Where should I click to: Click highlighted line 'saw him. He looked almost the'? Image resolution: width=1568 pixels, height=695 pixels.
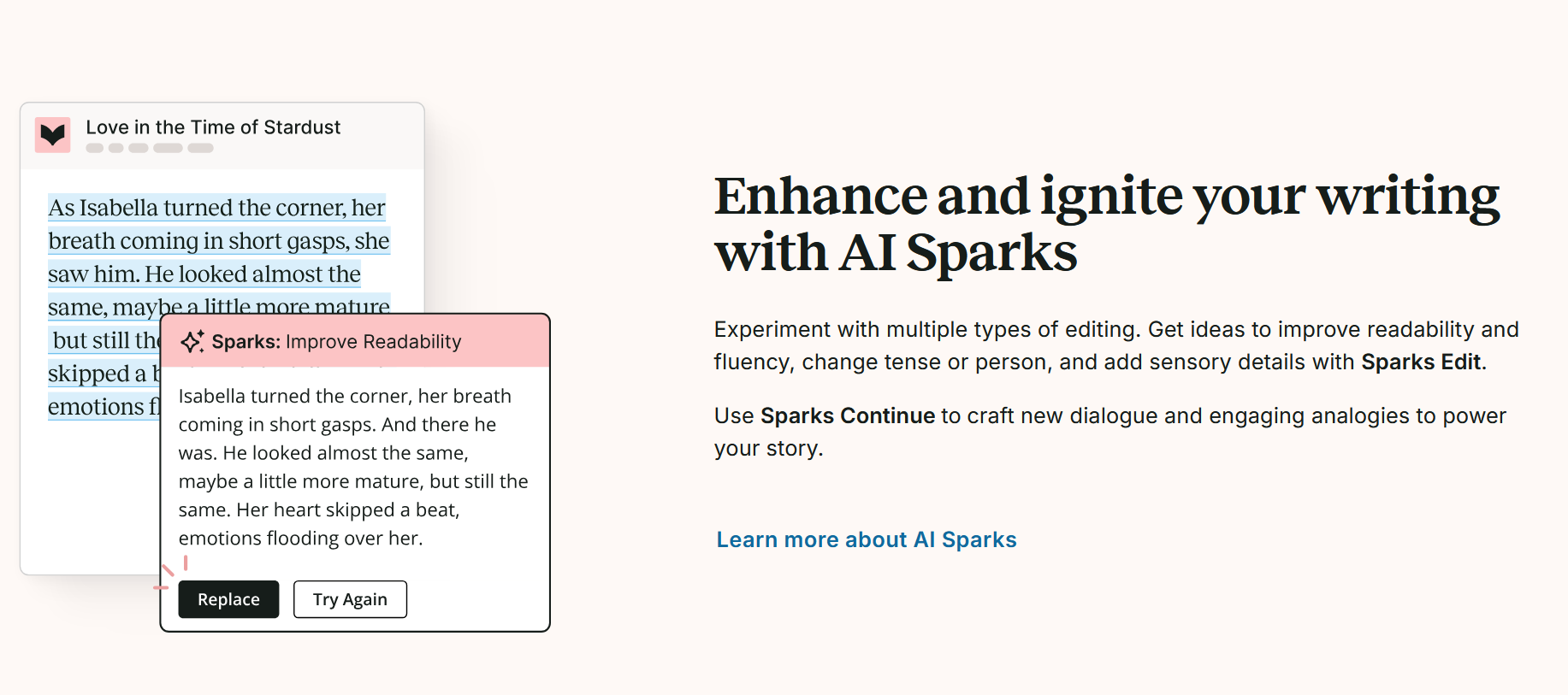204,274
